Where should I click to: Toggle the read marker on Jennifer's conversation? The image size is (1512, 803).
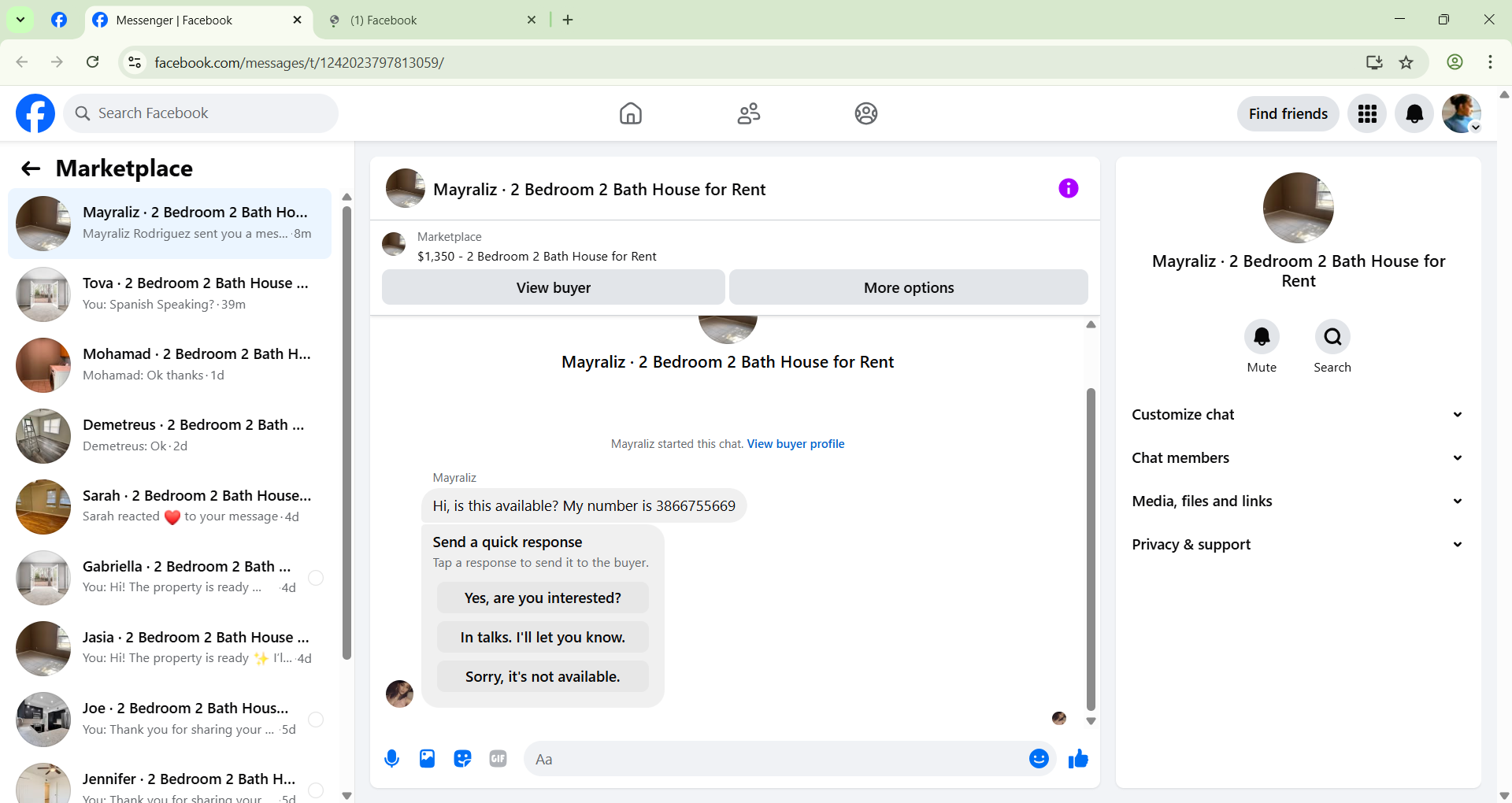coord(316,790)
